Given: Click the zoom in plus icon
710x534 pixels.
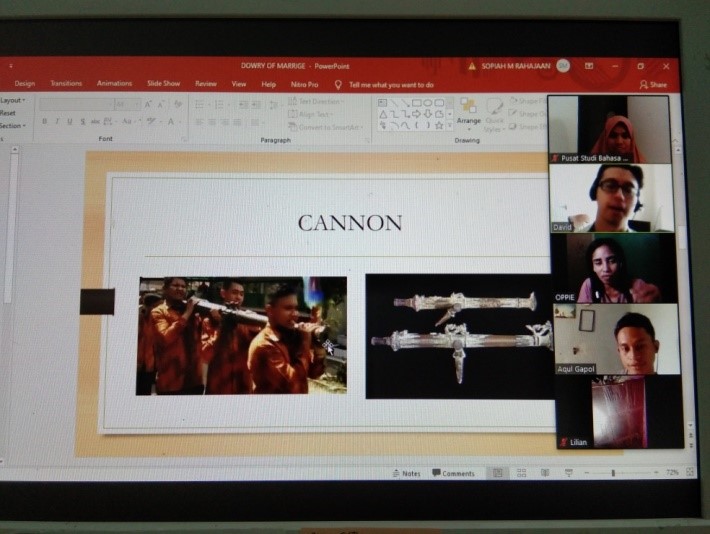Looking at the screenshot, I should 656,472.
